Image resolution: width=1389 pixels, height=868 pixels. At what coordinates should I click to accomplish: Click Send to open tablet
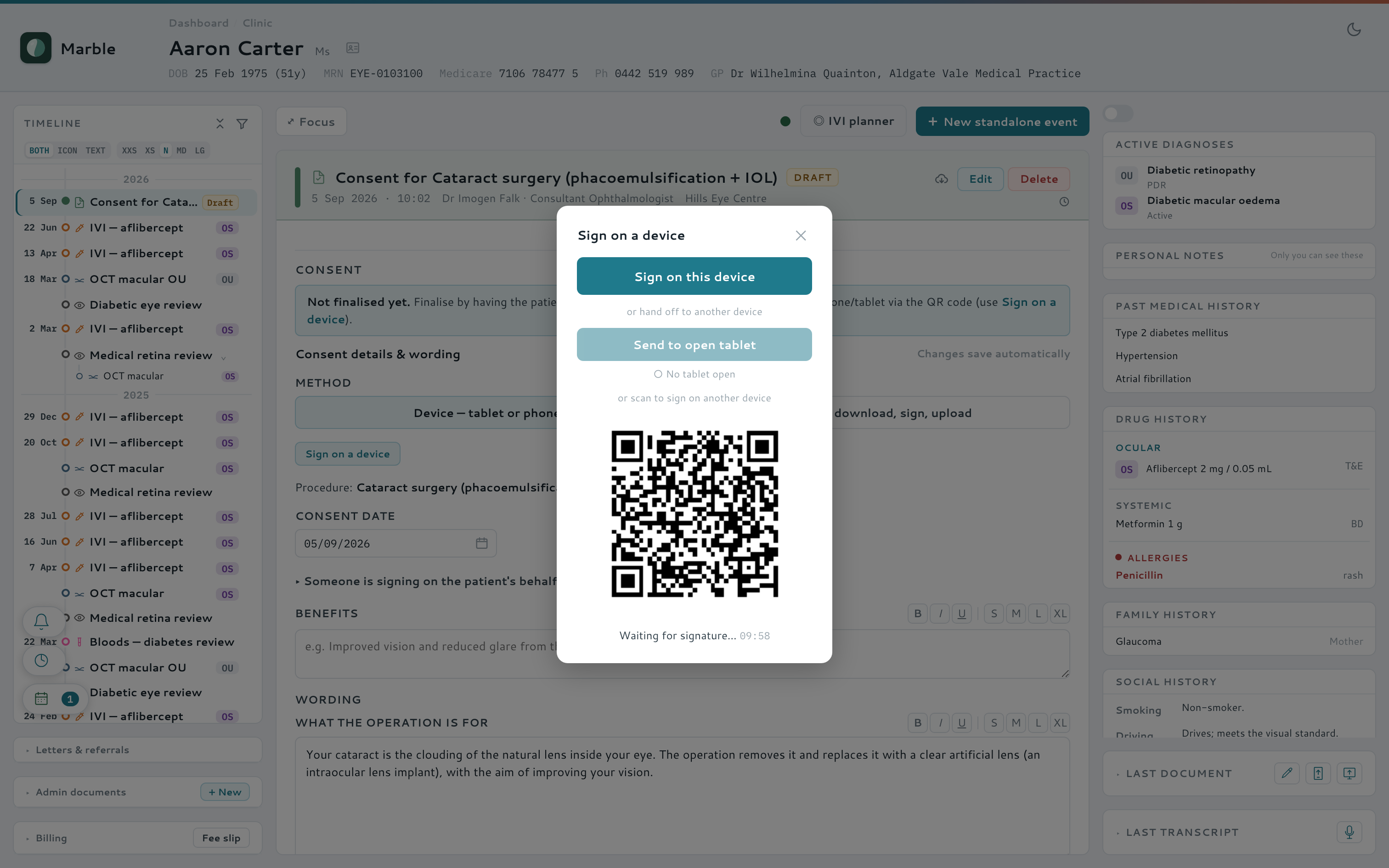click(694, 344)
